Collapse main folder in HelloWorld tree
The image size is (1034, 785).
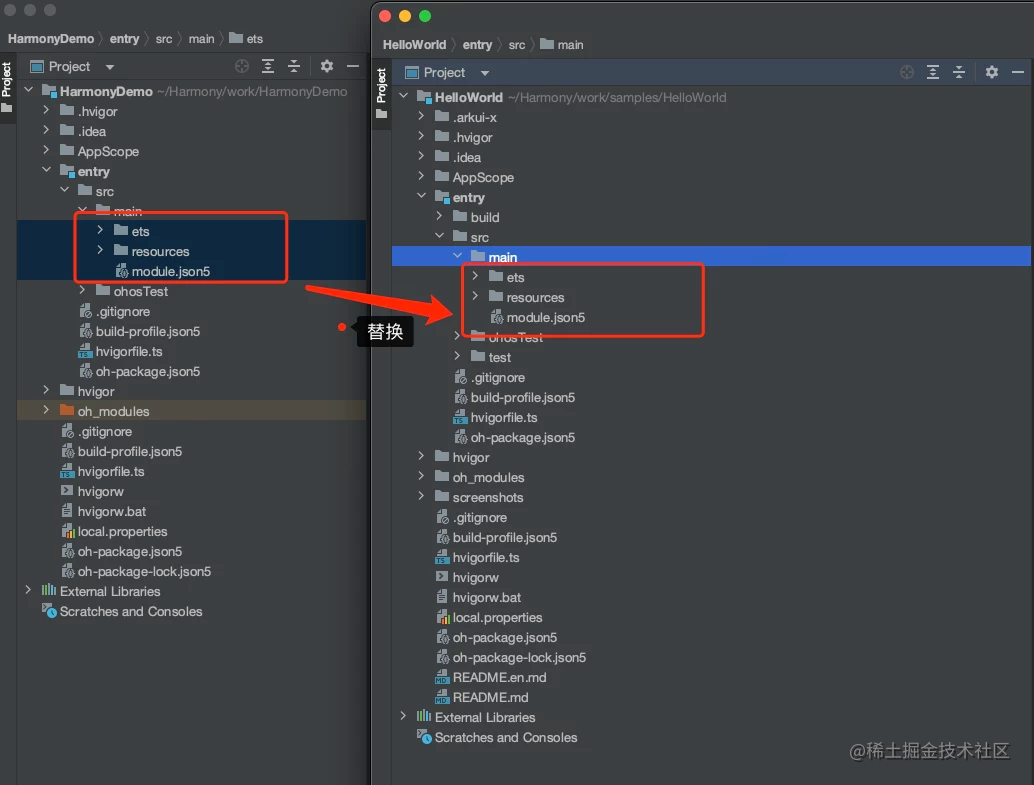[x=458, y=257]
